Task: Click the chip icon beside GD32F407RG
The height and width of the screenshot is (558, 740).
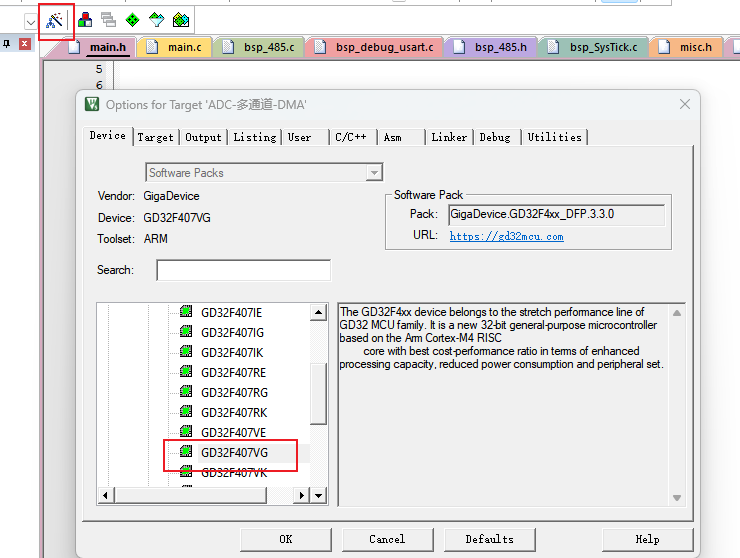Action: (x=186, y=391)
